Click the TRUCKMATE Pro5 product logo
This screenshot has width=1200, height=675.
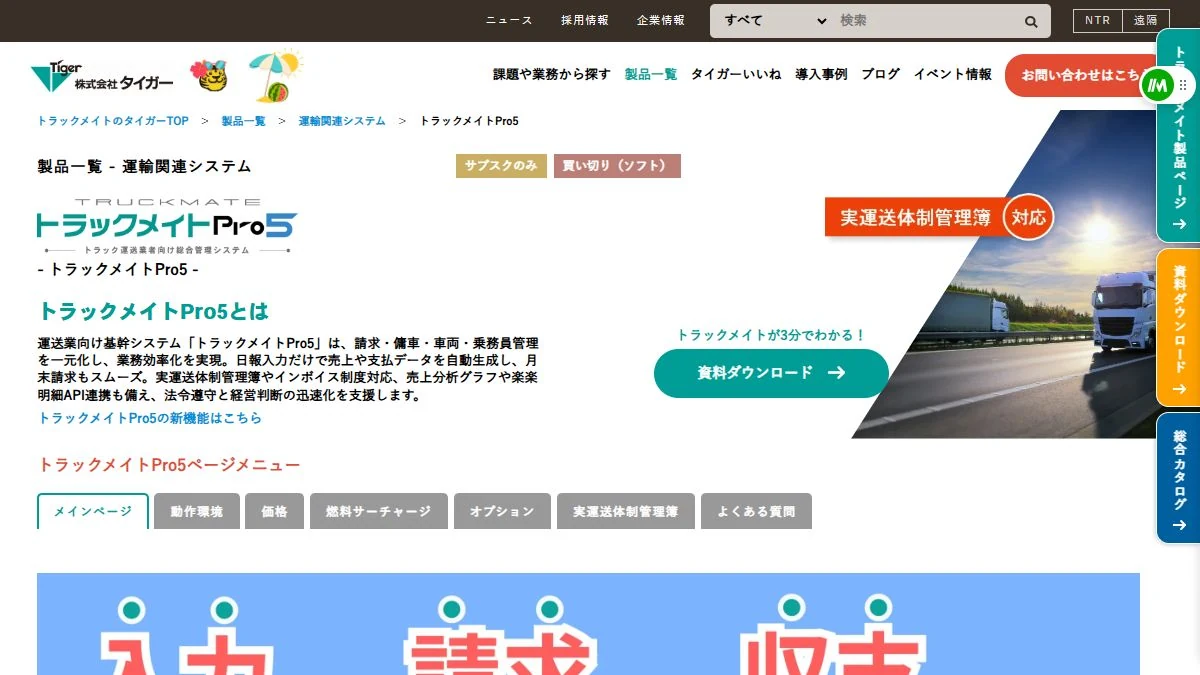[x=166, y=225]
